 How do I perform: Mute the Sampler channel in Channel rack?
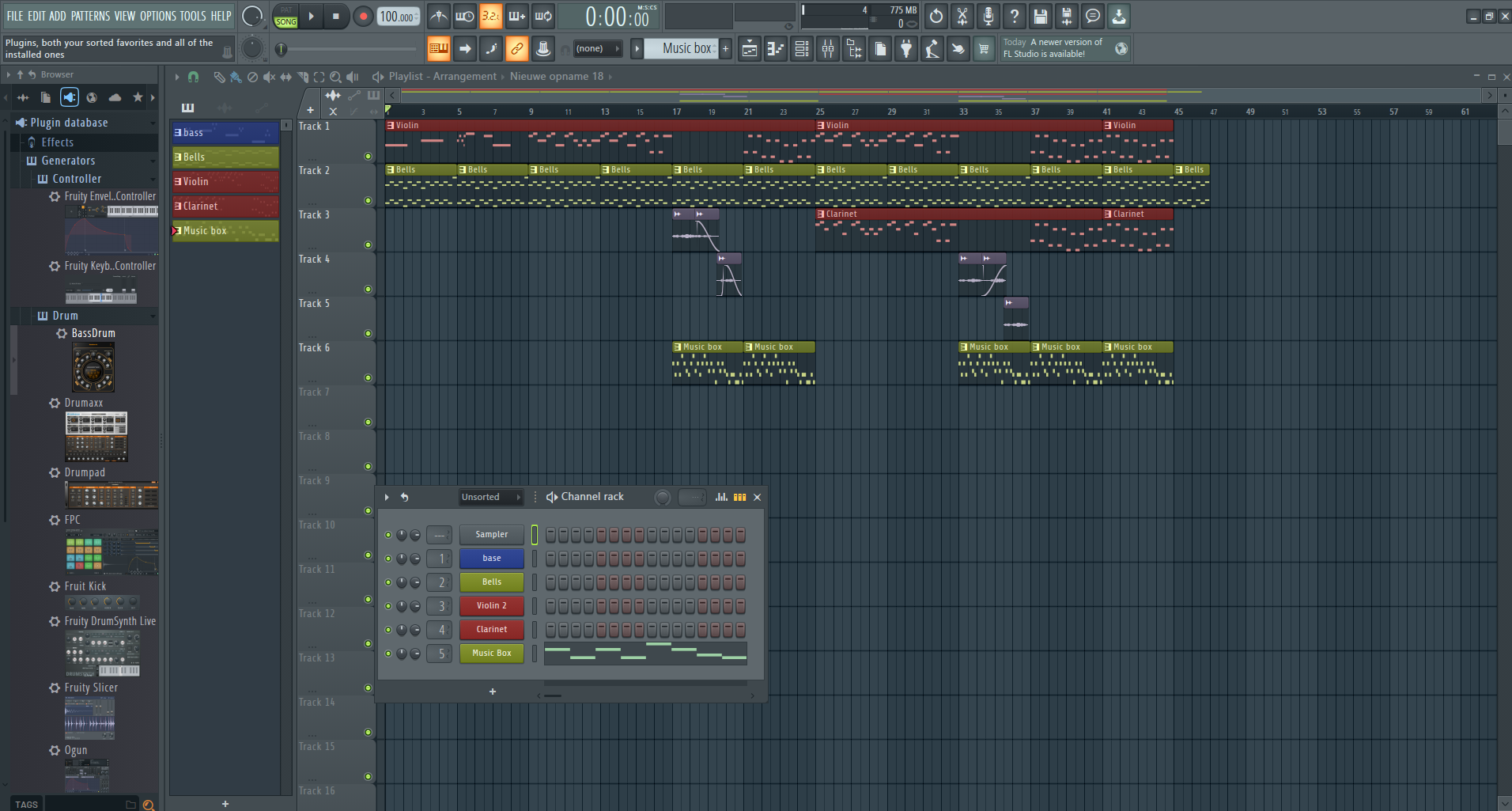(388, 535)
